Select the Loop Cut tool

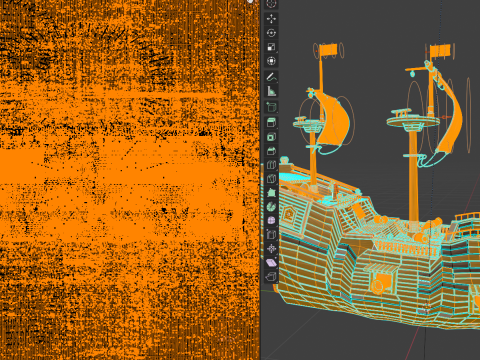[271, 165]
